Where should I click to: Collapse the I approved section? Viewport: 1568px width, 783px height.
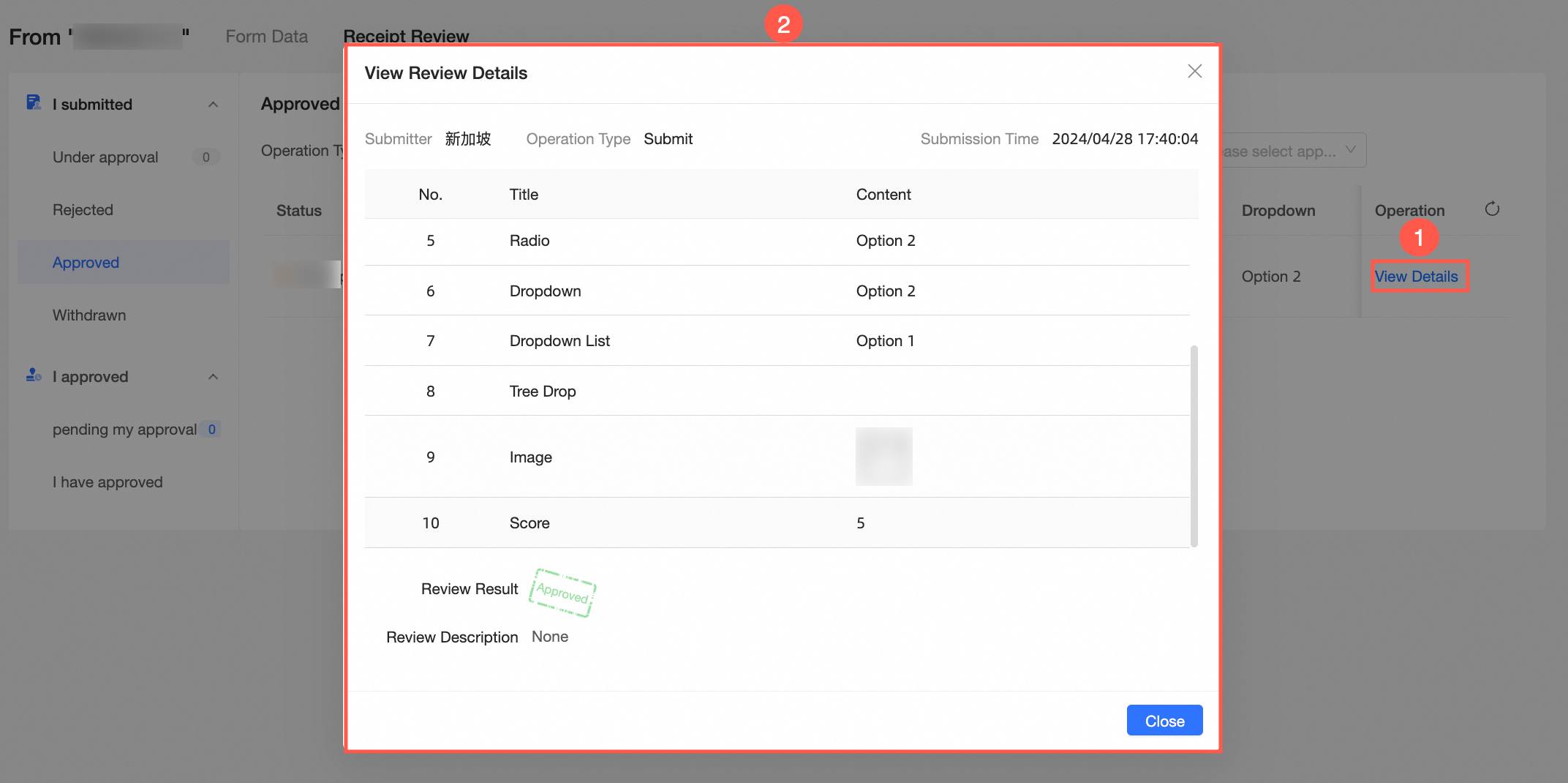point(213,377)
